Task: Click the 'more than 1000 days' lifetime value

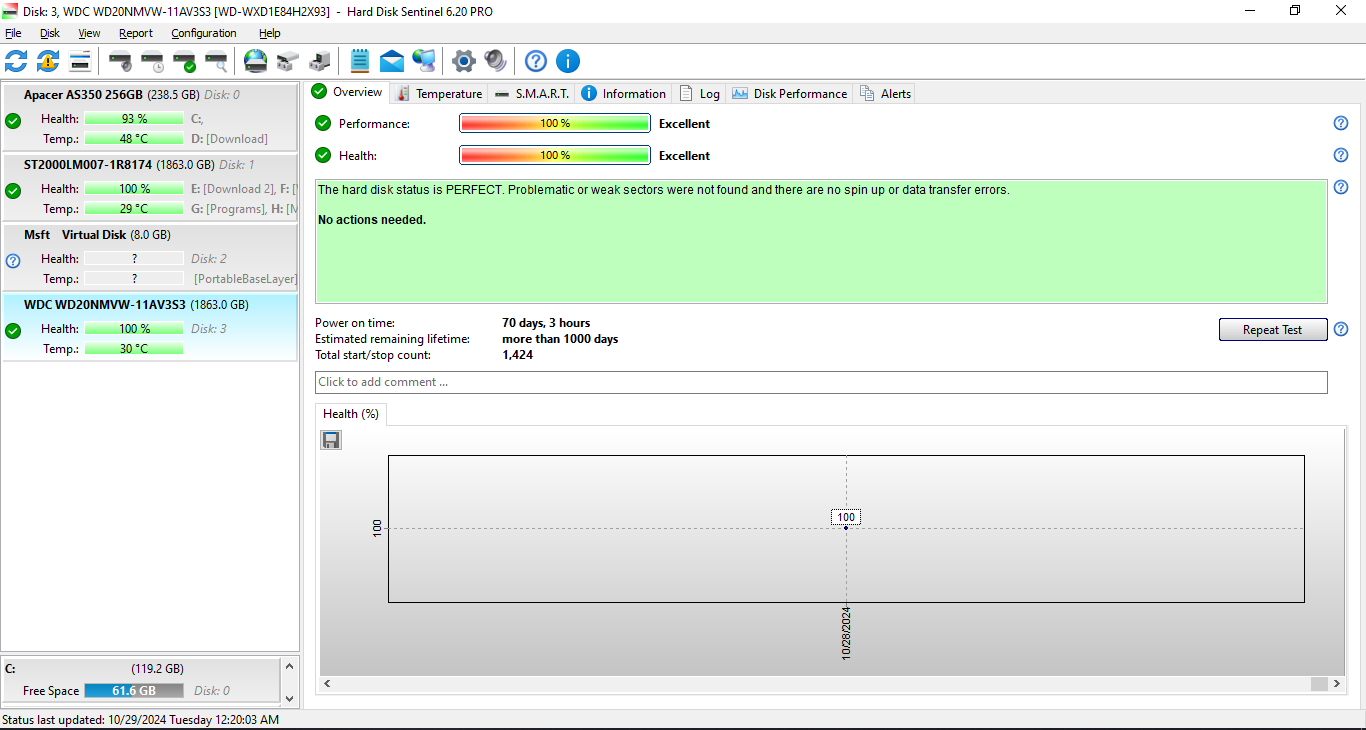Action: click(560, 339)
